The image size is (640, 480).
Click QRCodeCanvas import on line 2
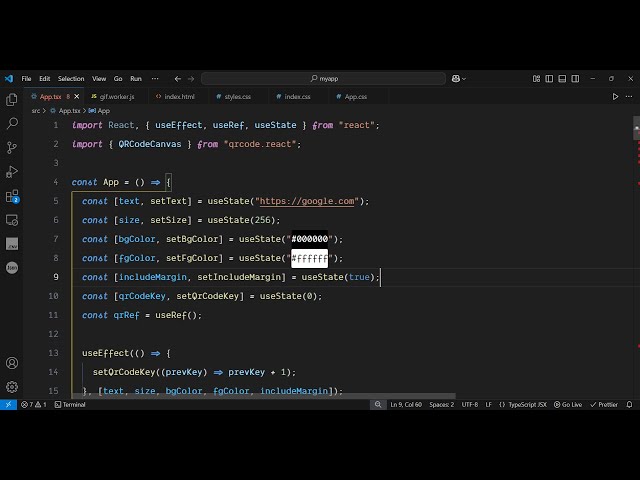point(150,144)
